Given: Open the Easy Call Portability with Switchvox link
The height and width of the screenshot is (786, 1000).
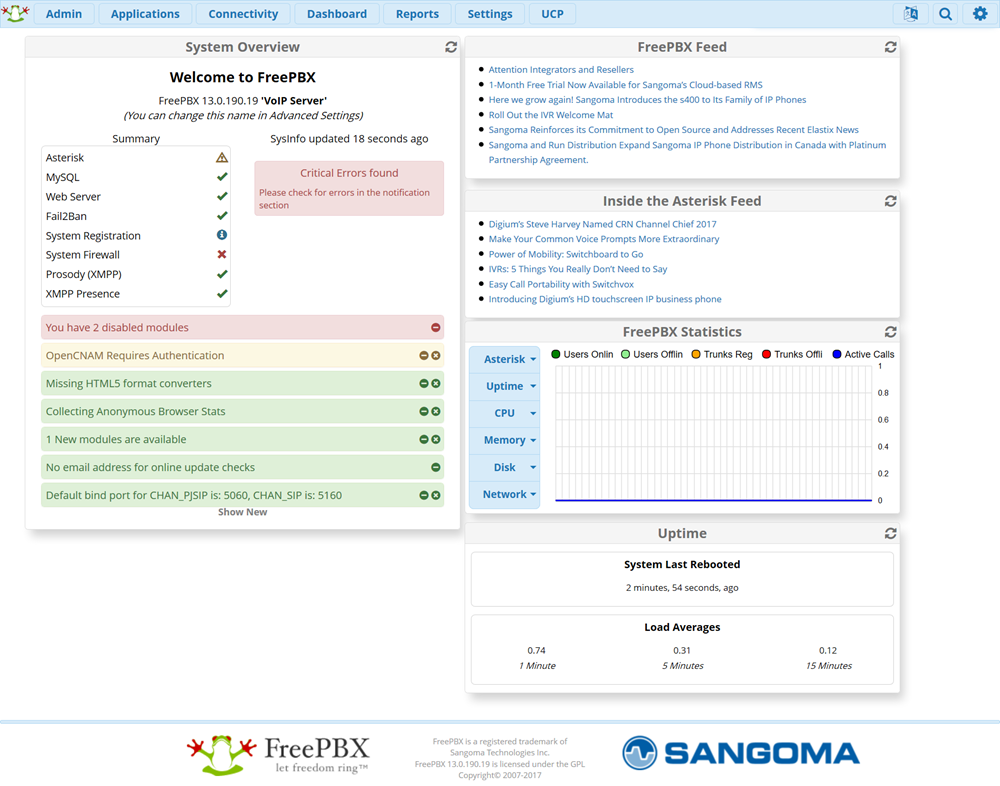Looking at the screenshot, I should [x=561, y=284].
